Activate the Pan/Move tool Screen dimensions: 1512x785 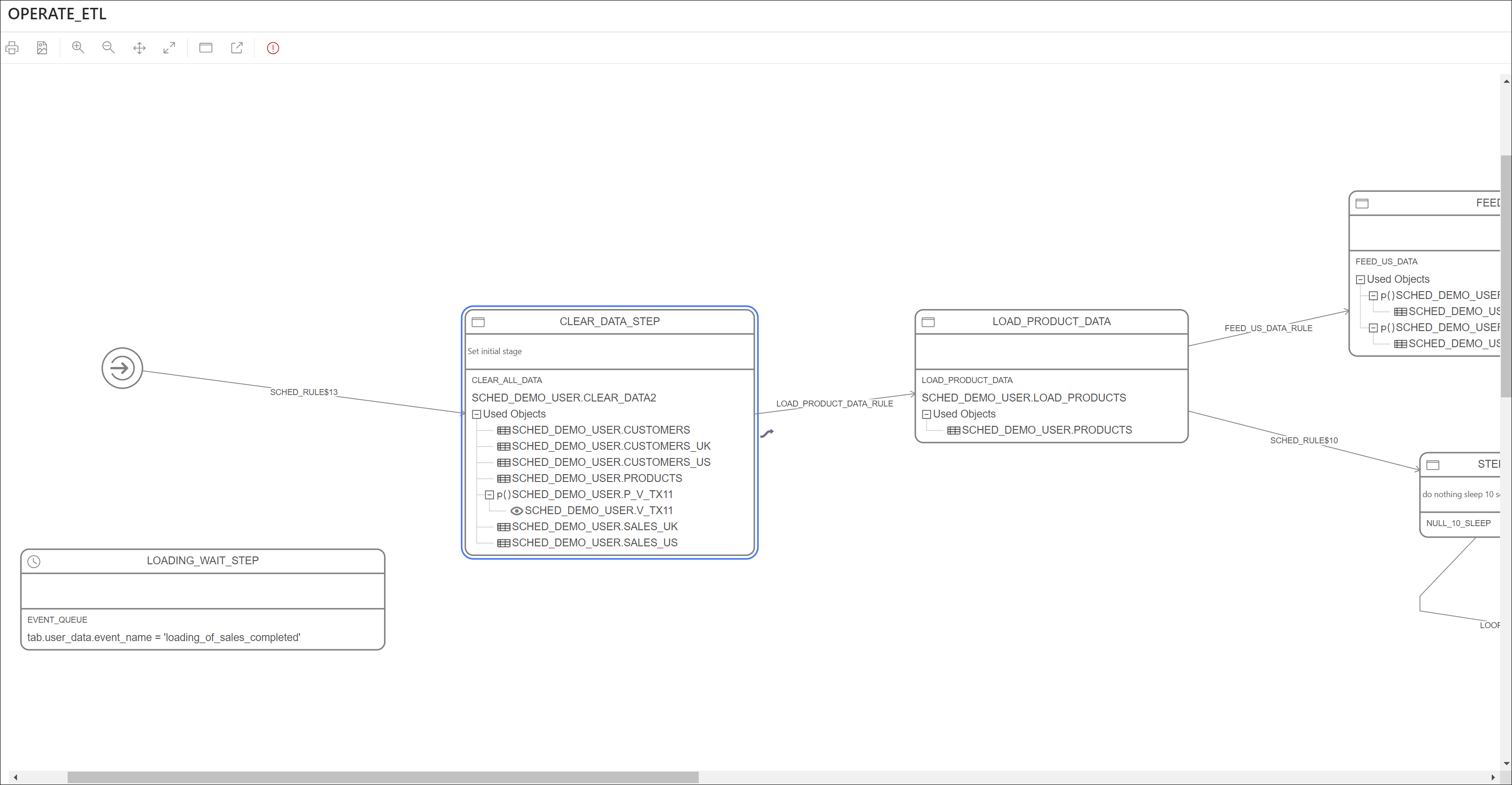tap(140, 47)
